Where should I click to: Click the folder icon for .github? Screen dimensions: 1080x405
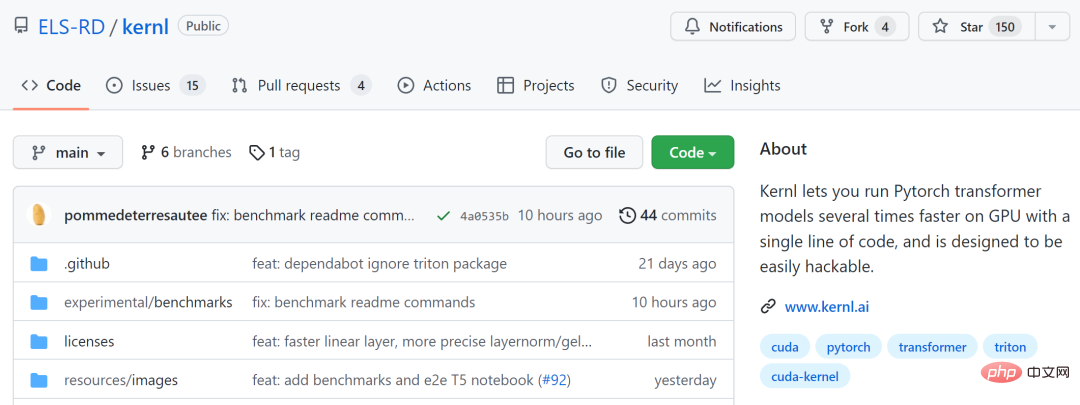(39, 264)
